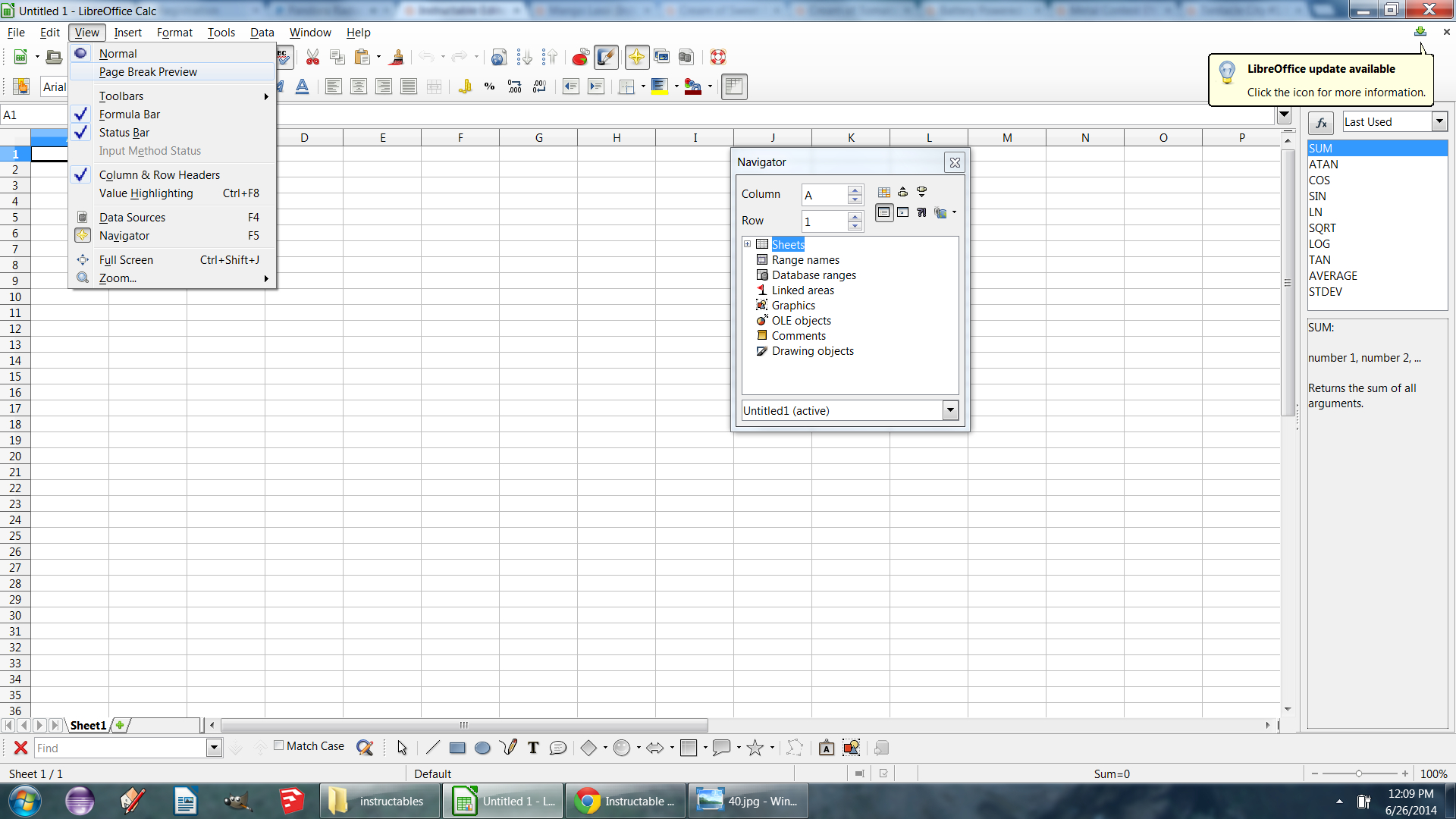Open Navigator Drag Mode dropdown arrow
Screen dimensions: 1456x819
click(x=954, y=212)
